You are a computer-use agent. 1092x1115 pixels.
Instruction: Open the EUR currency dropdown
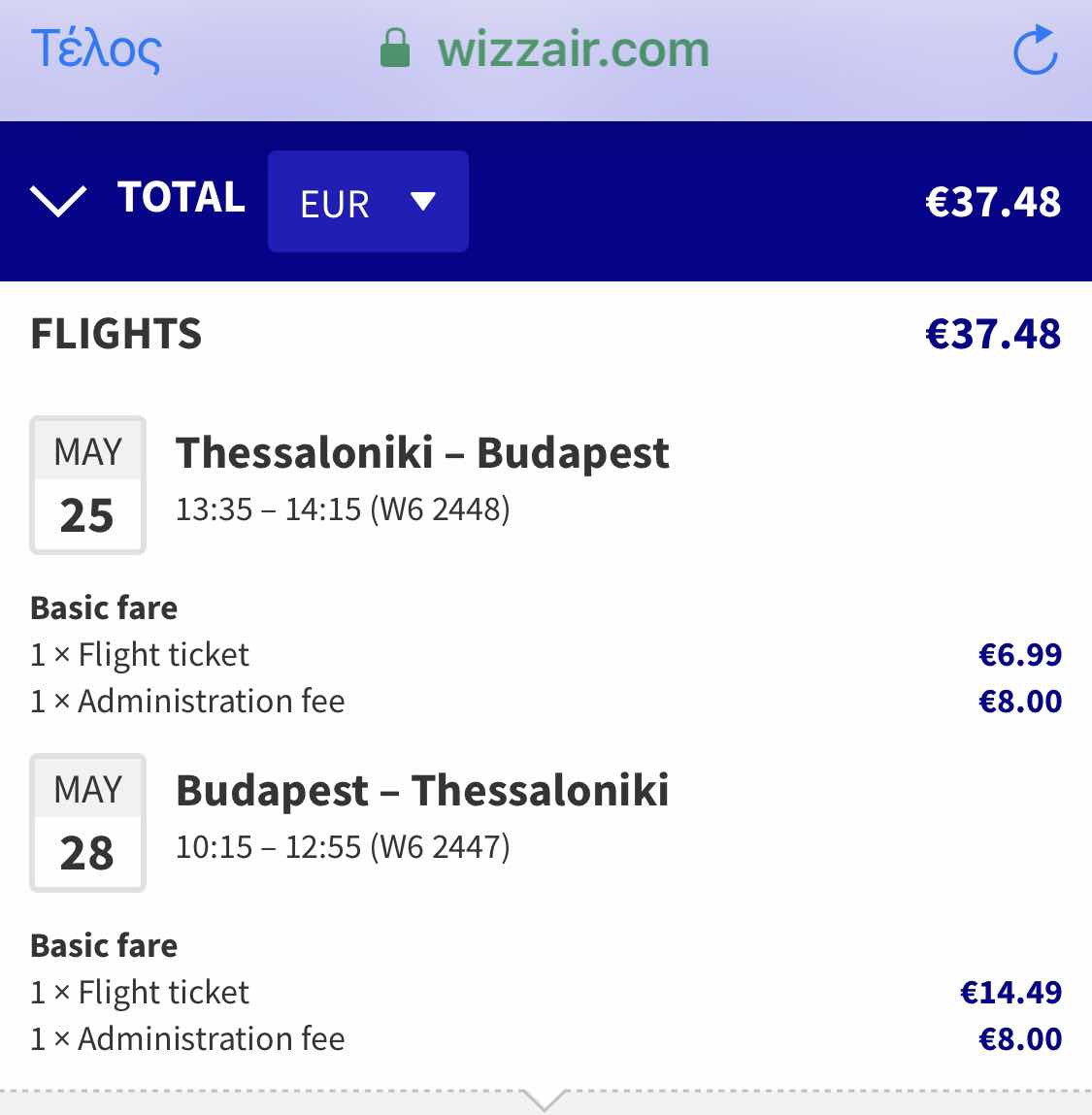368,201
